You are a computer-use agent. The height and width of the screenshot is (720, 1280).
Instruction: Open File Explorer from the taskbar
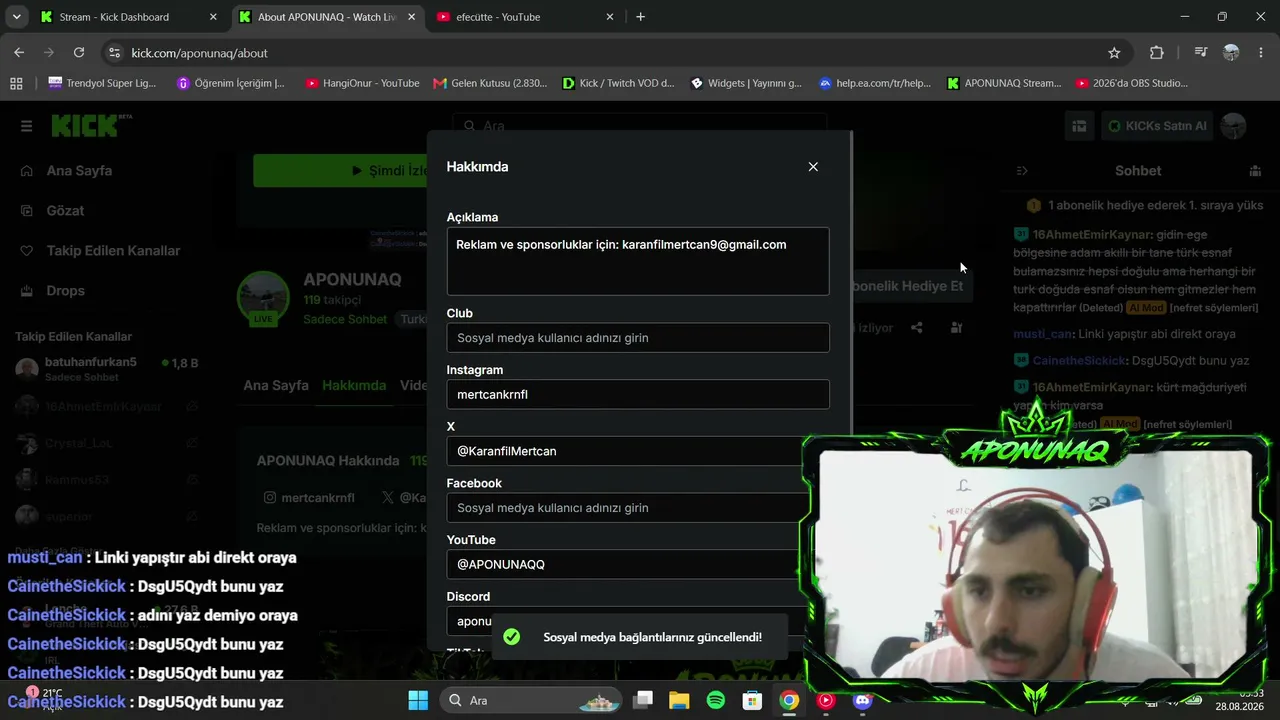(679, 700)
